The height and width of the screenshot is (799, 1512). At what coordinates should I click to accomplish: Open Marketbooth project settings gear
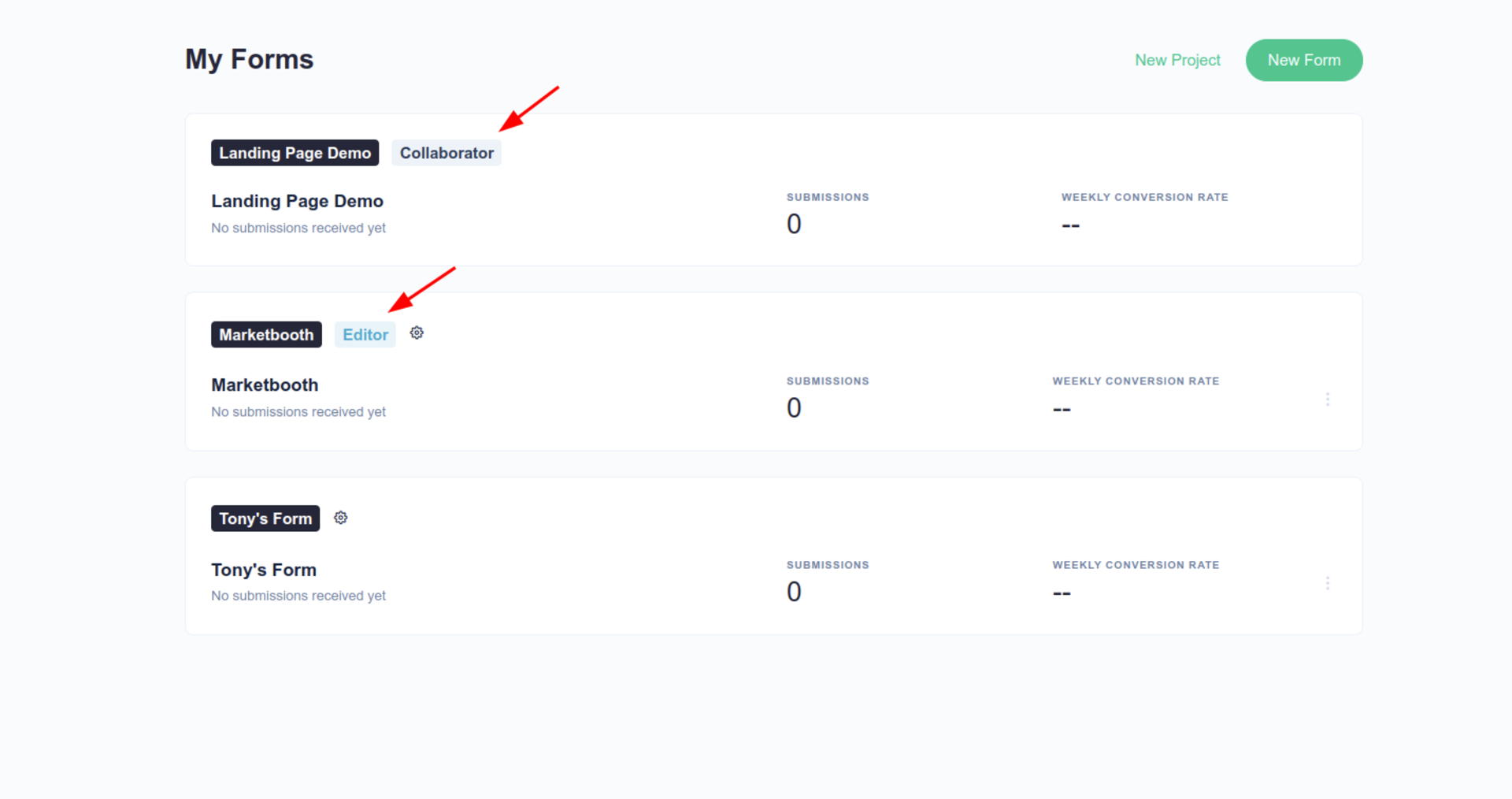point(417,333)
